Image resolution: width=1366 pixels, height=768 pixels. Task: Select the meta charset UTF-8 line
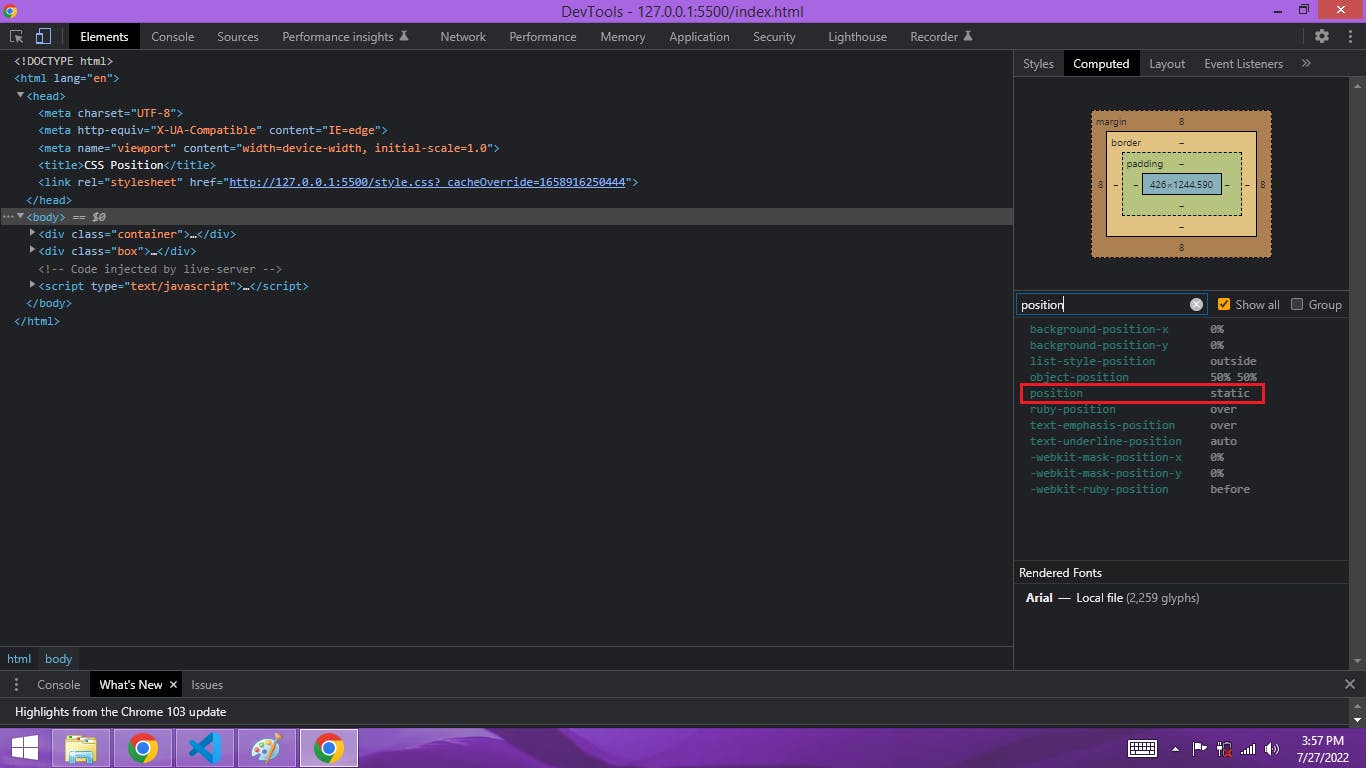110,113
